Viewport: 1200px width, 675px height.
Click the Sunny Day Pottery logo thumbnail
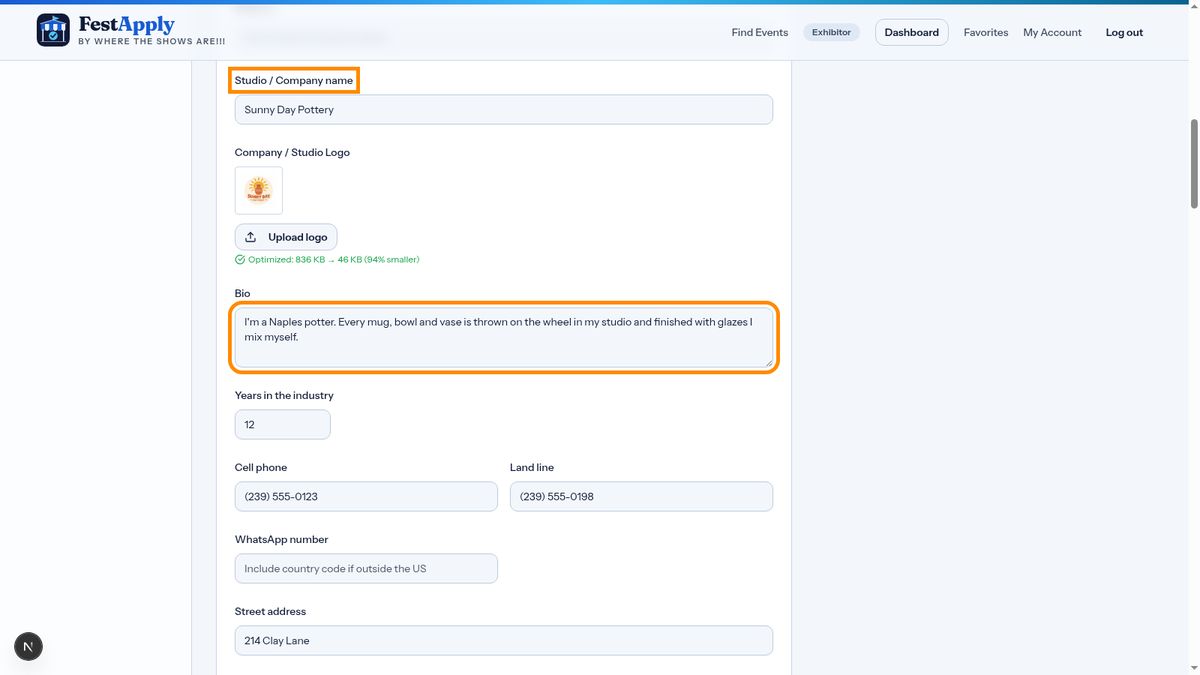pos(259,190)
